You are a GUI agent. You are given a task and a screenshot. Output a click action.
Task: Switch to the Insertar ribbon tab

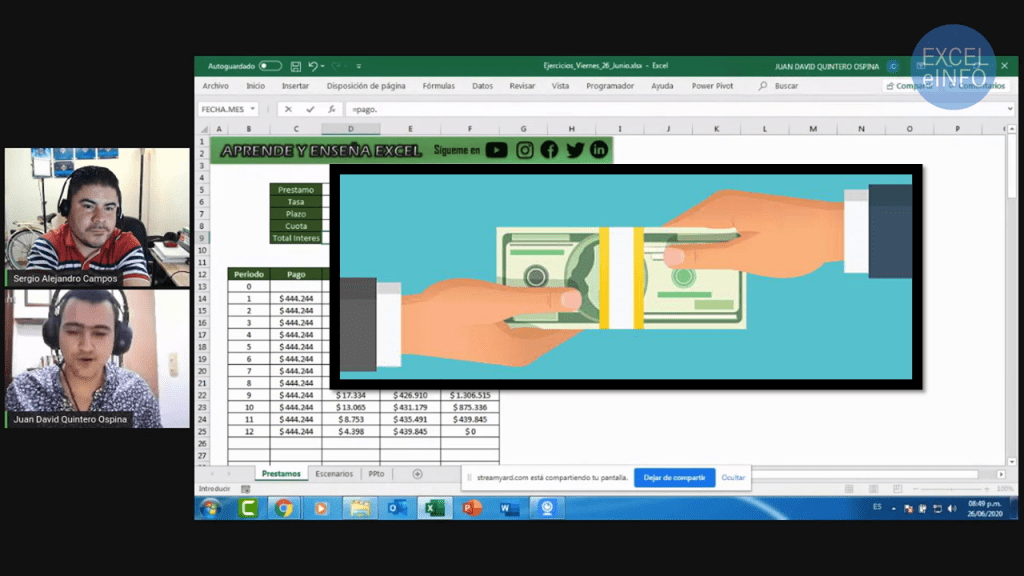(x=295, y=86)
